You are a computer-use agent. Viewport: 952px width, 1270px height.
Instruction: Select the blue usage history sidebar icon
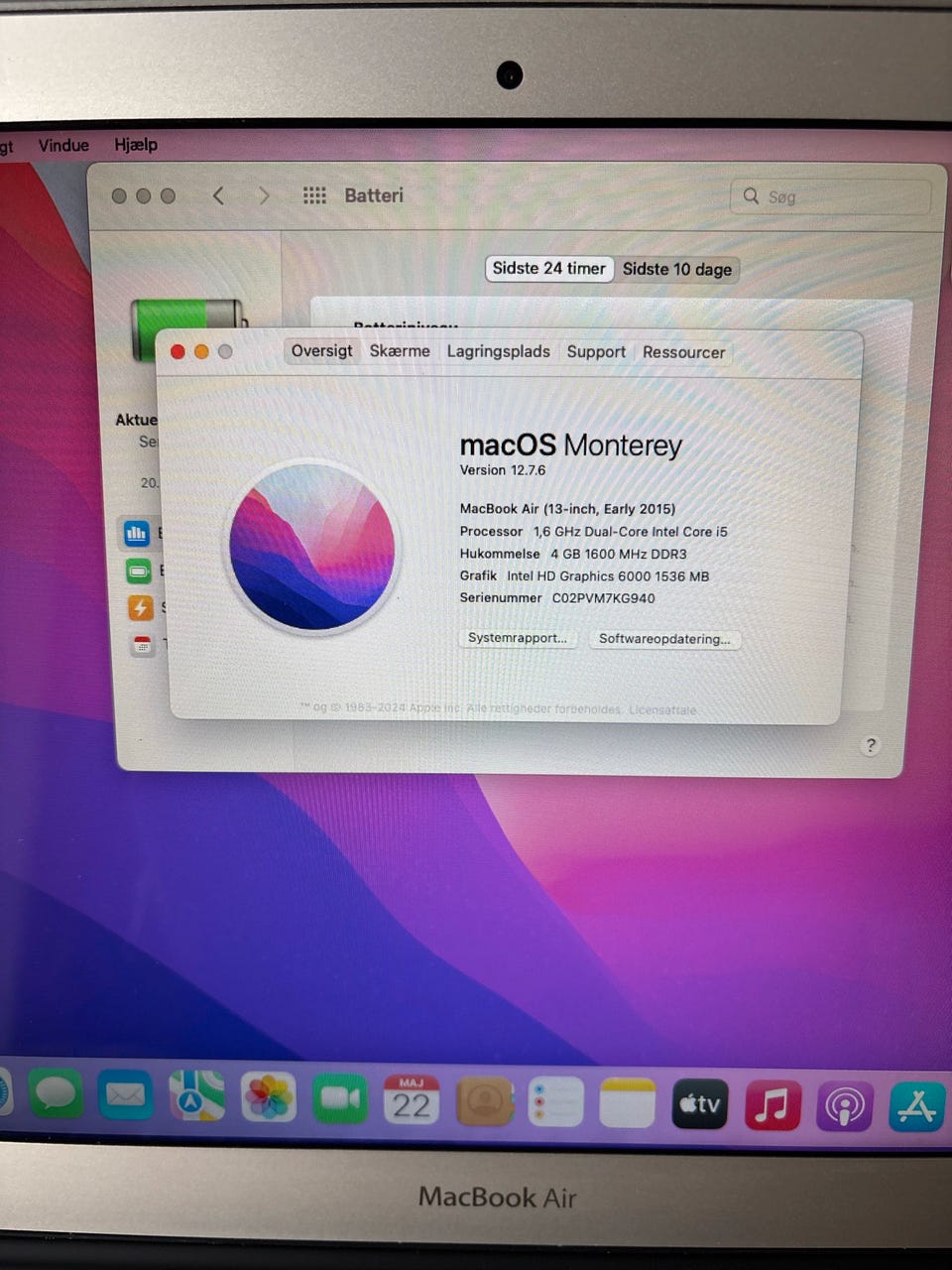point(137,533)
